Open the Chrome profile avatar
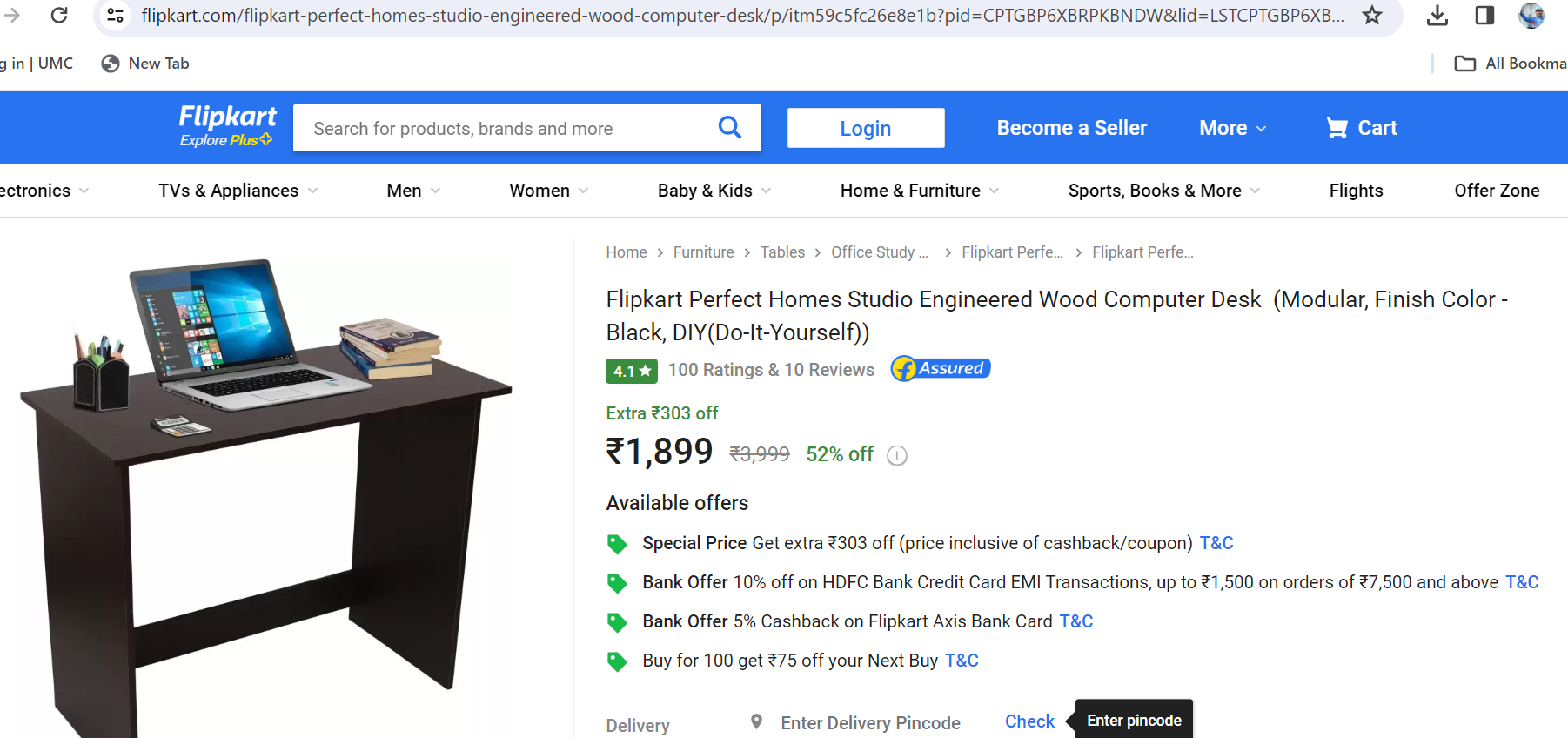1568x738 pixels. click(1531, 15)
